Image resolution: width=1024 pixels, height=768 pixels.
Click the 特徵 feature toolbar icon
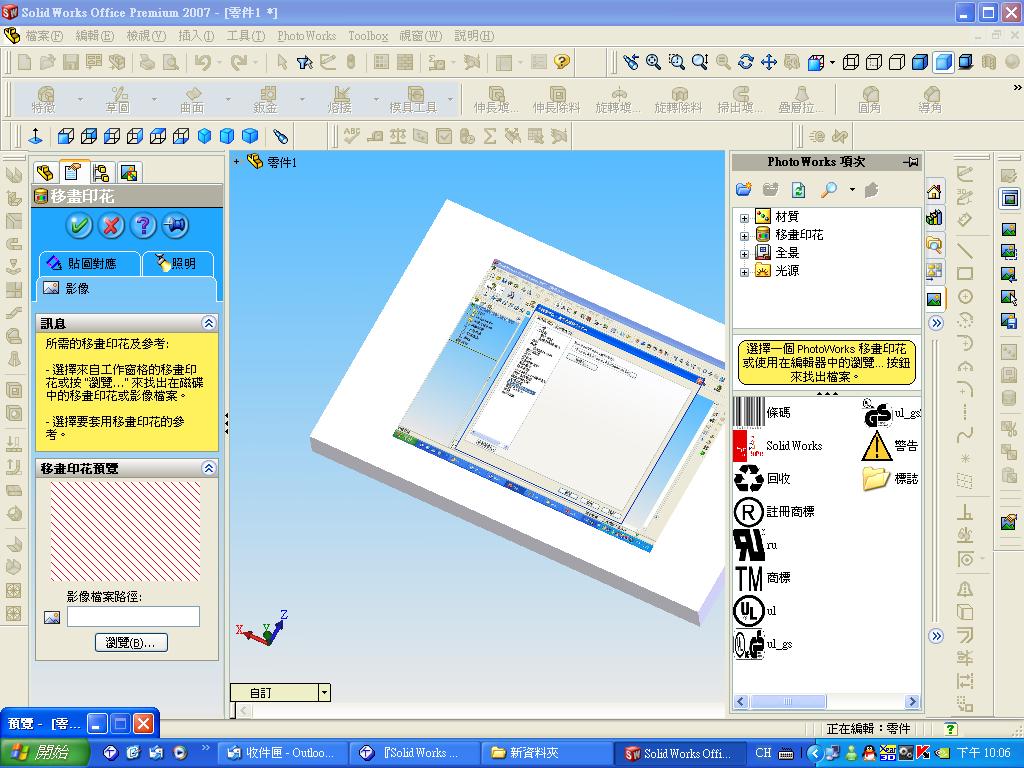pos(44,99)
